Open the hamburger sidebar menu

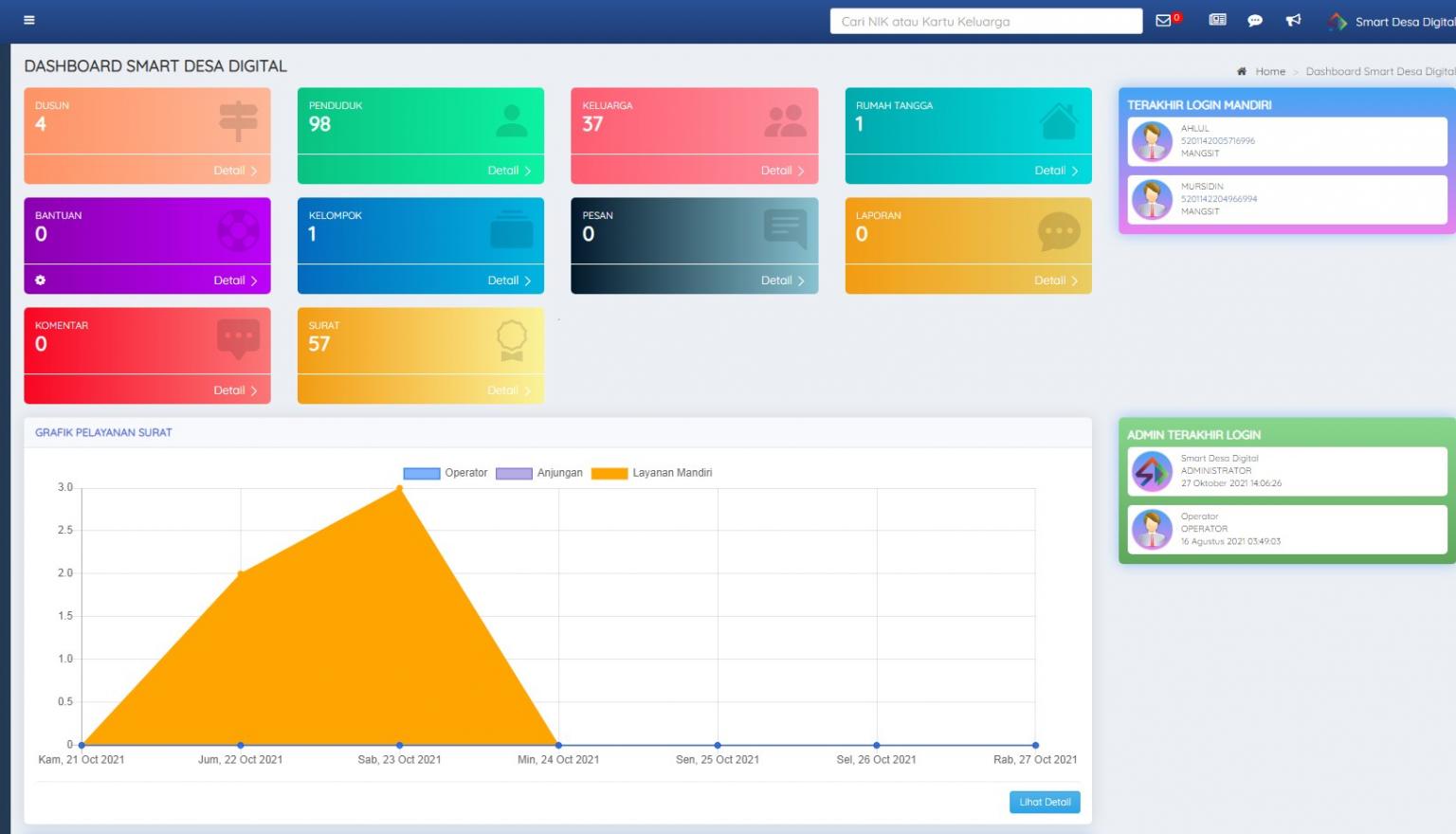pyautogui.click(x=29, y=20)
